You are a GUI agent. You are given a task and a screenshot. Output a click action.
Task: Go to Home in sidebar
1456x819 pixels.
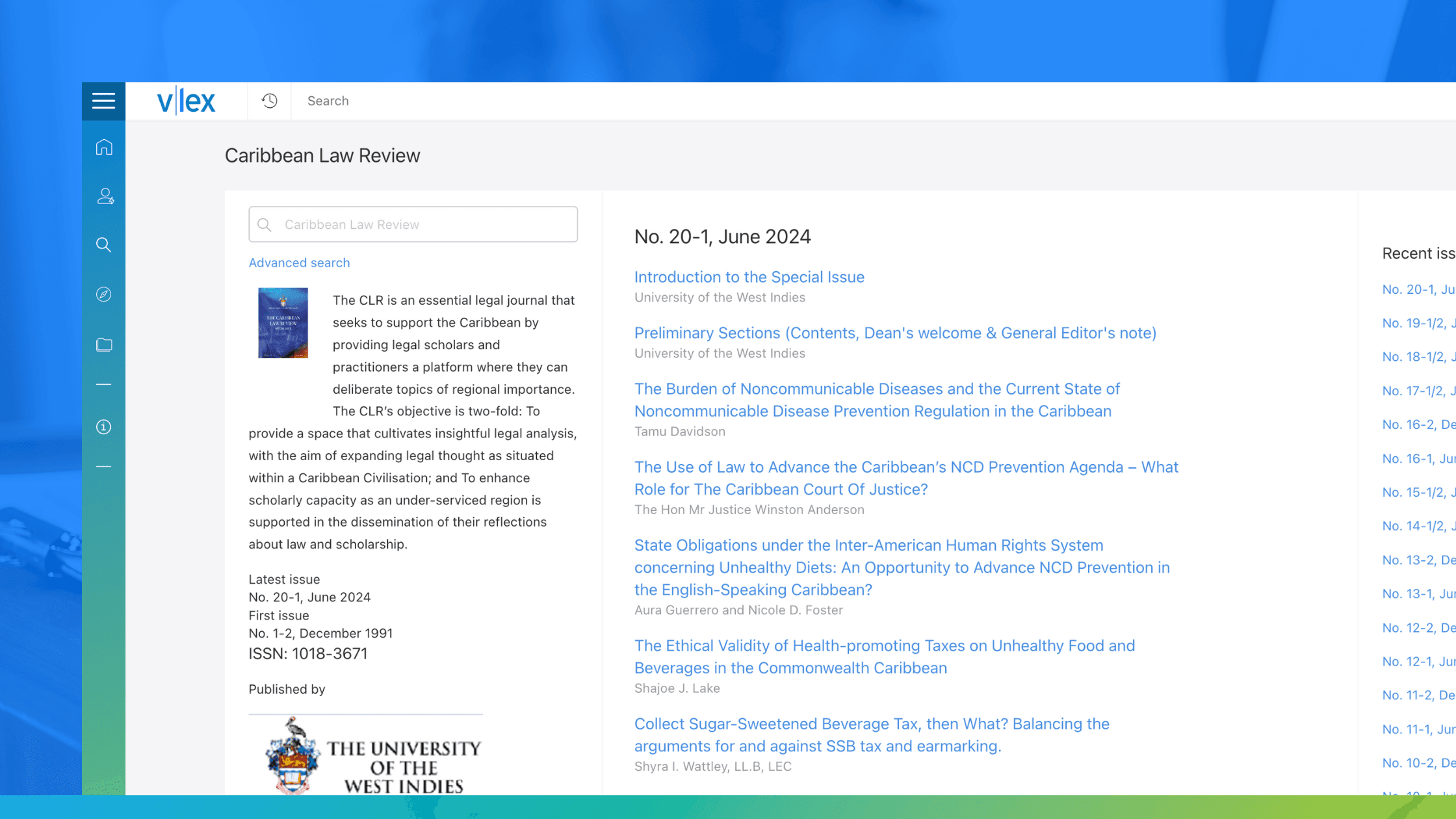[104, 148]
